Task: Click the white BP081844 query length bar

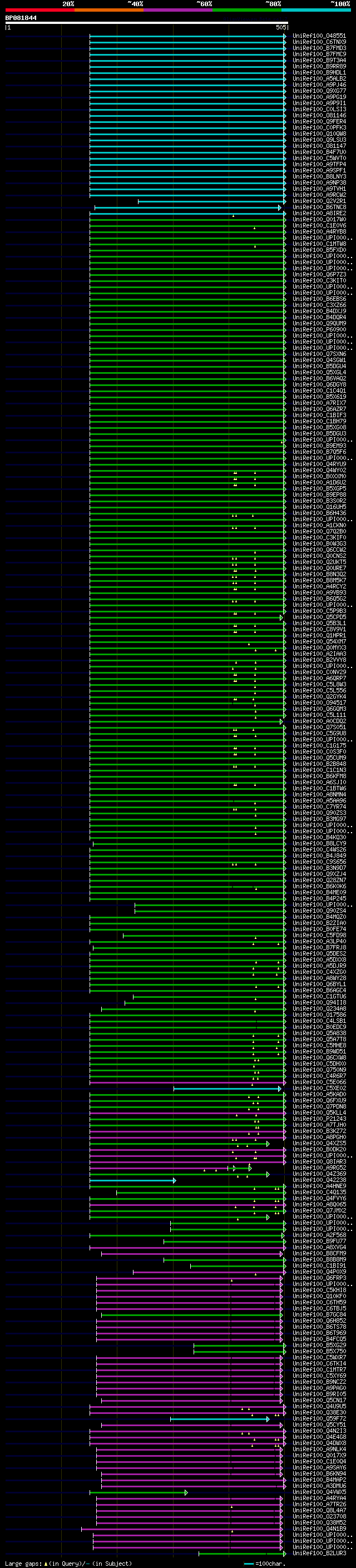Action: pos(146,22)
